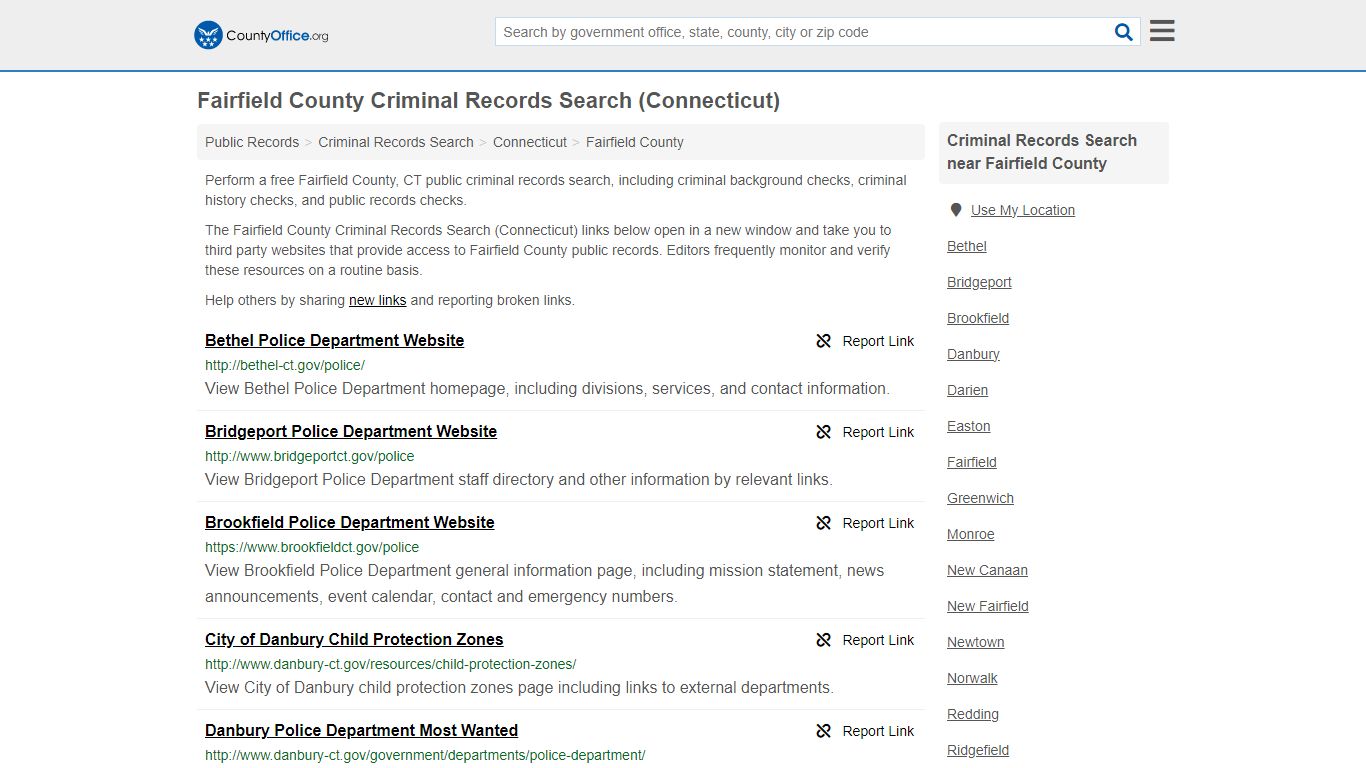Click broken link icon for Danbury Most Wanted
This screenshot has height=768, width=1366.
click(x=824, y=731)
